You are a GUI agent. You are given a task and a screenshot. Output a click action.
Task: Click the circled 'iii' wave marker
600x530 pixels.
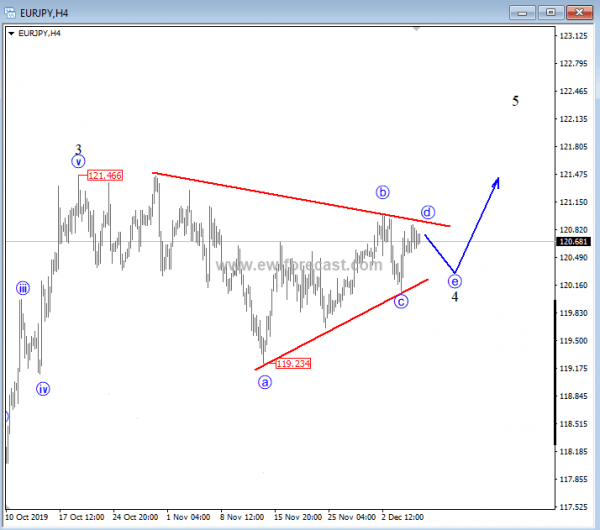23,288
